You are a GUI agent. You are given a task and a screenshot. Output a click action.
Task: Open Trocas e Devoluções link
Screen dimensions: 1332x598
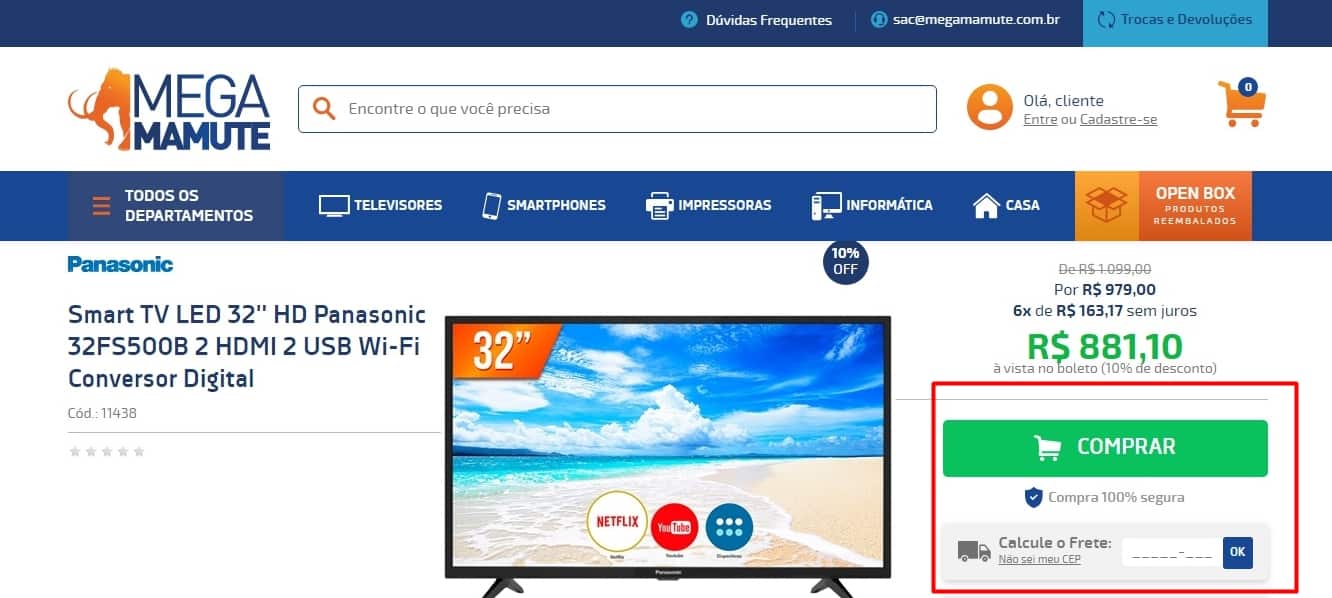tap(1175, 20)
